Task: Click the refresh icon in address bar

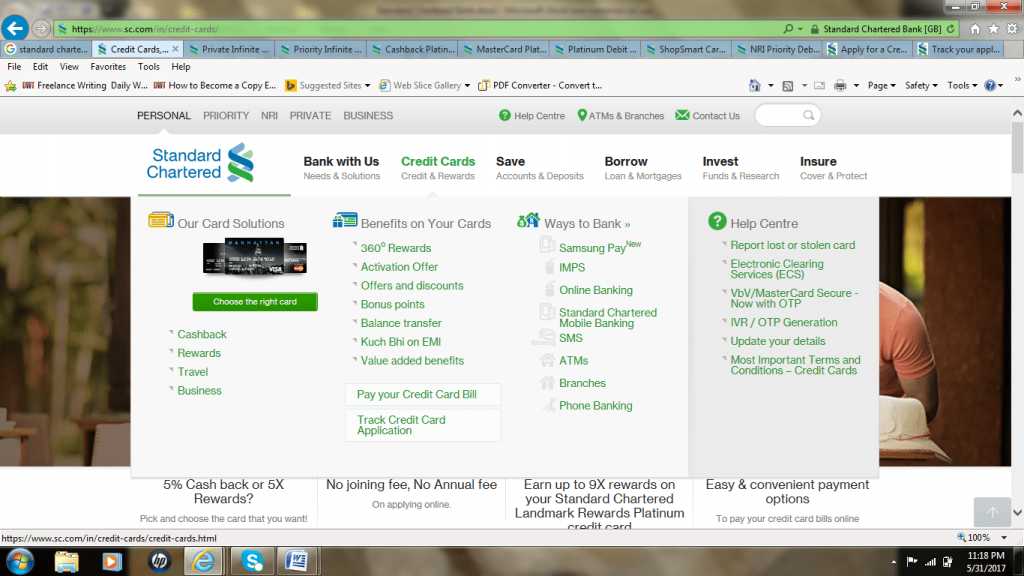Action: tap(950, 29)
